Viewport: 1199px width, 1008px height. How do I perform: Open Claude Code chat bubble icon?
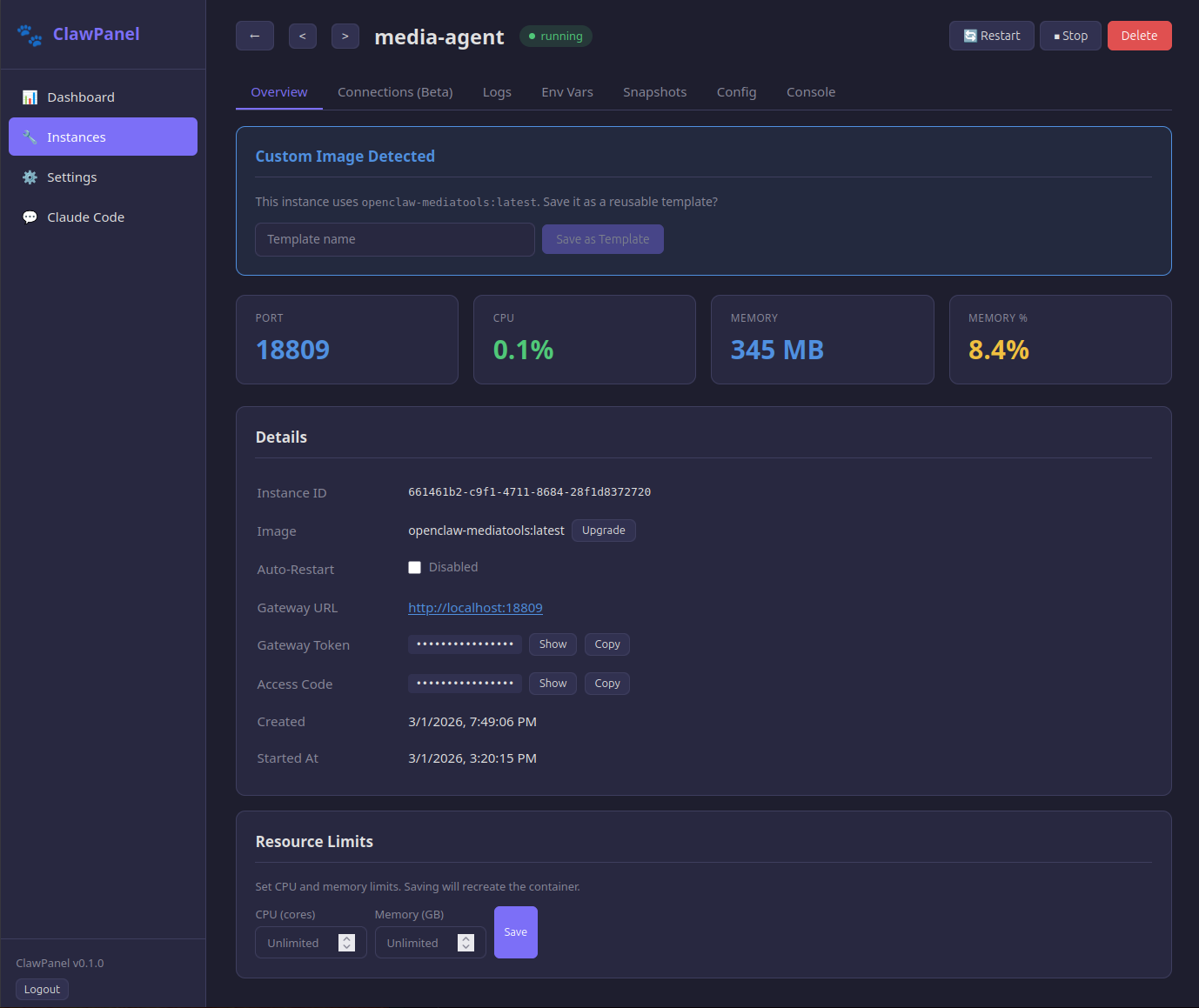[x=30, y=217]
